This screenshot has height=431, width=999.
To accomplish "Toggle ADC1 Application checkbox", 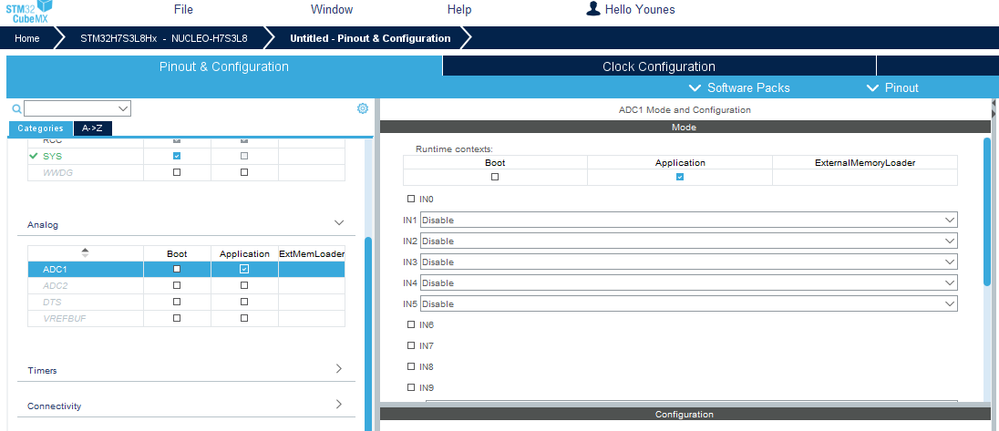I will (x=244, y=269).
